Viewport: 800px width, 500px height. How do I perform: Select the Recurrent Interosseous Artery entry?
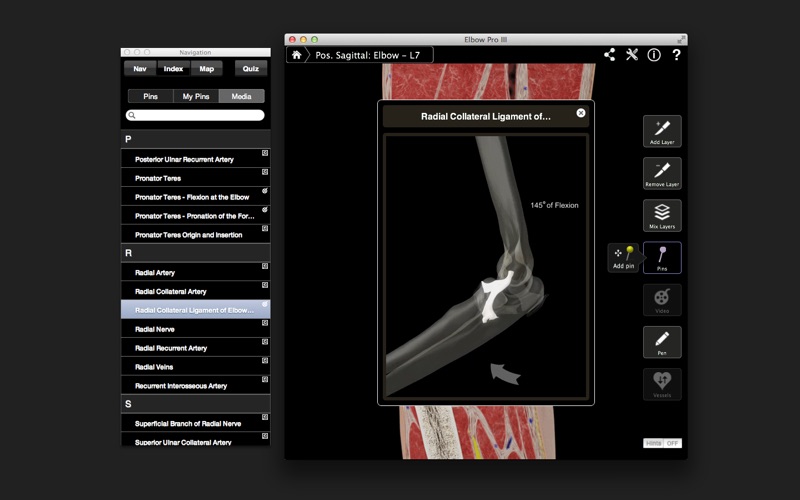[195, 385]
